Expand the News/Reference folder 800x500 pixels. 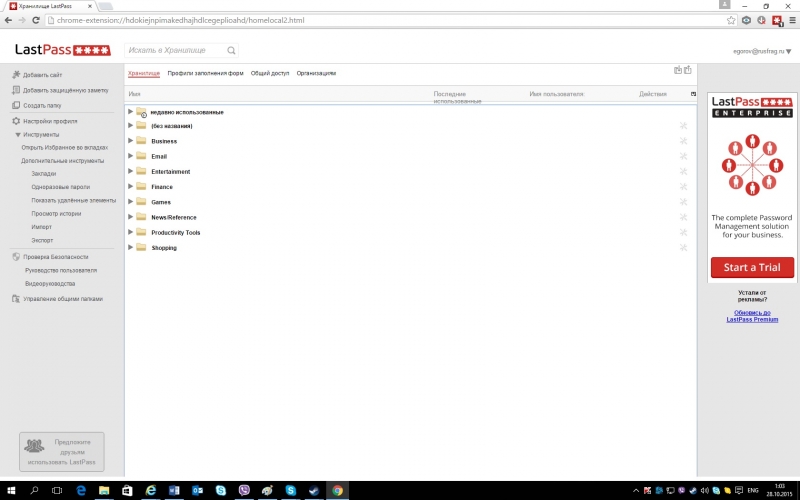click(x=131, y=217)
